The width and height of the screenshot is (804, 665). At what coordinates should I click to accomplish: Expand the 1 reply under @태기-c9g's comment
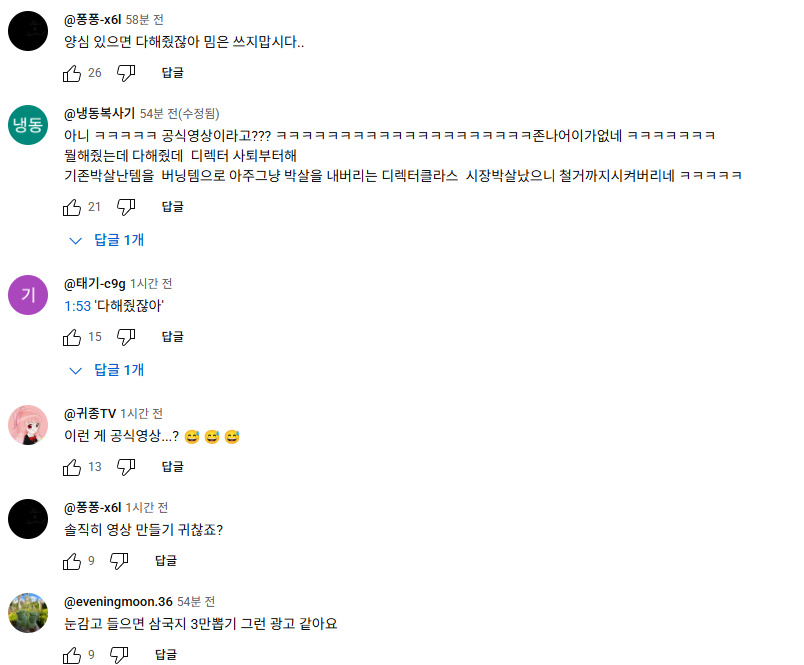[x=107, y=370]
